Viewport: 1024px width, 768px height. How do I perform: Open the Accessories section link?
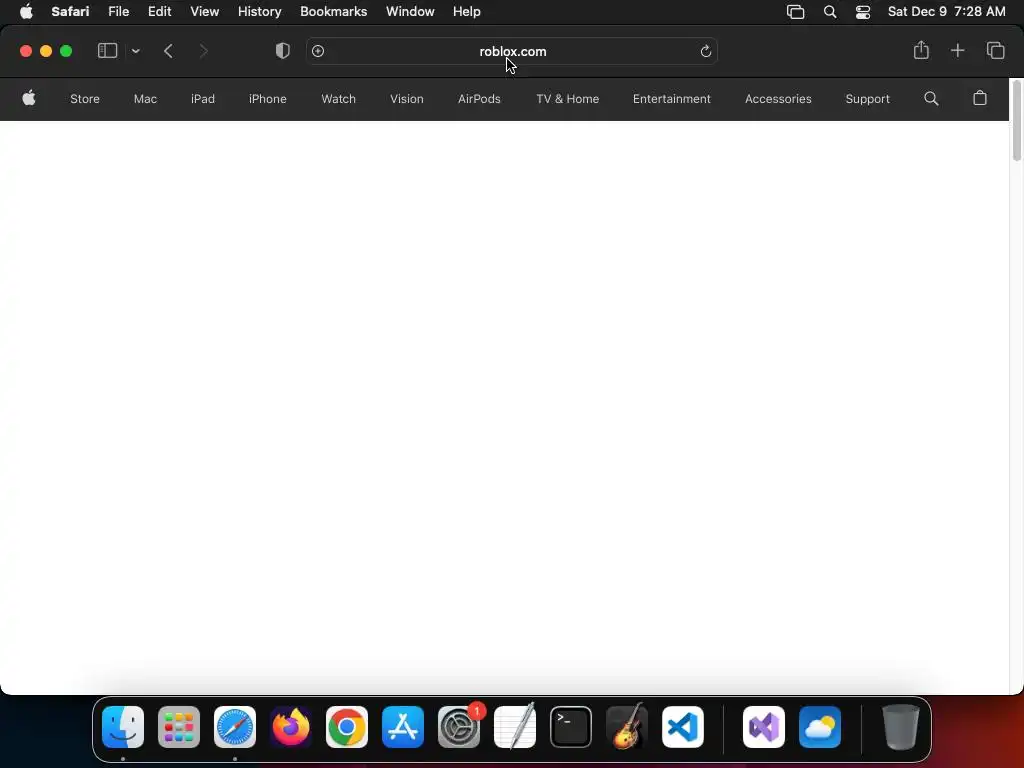pos(778,99)
